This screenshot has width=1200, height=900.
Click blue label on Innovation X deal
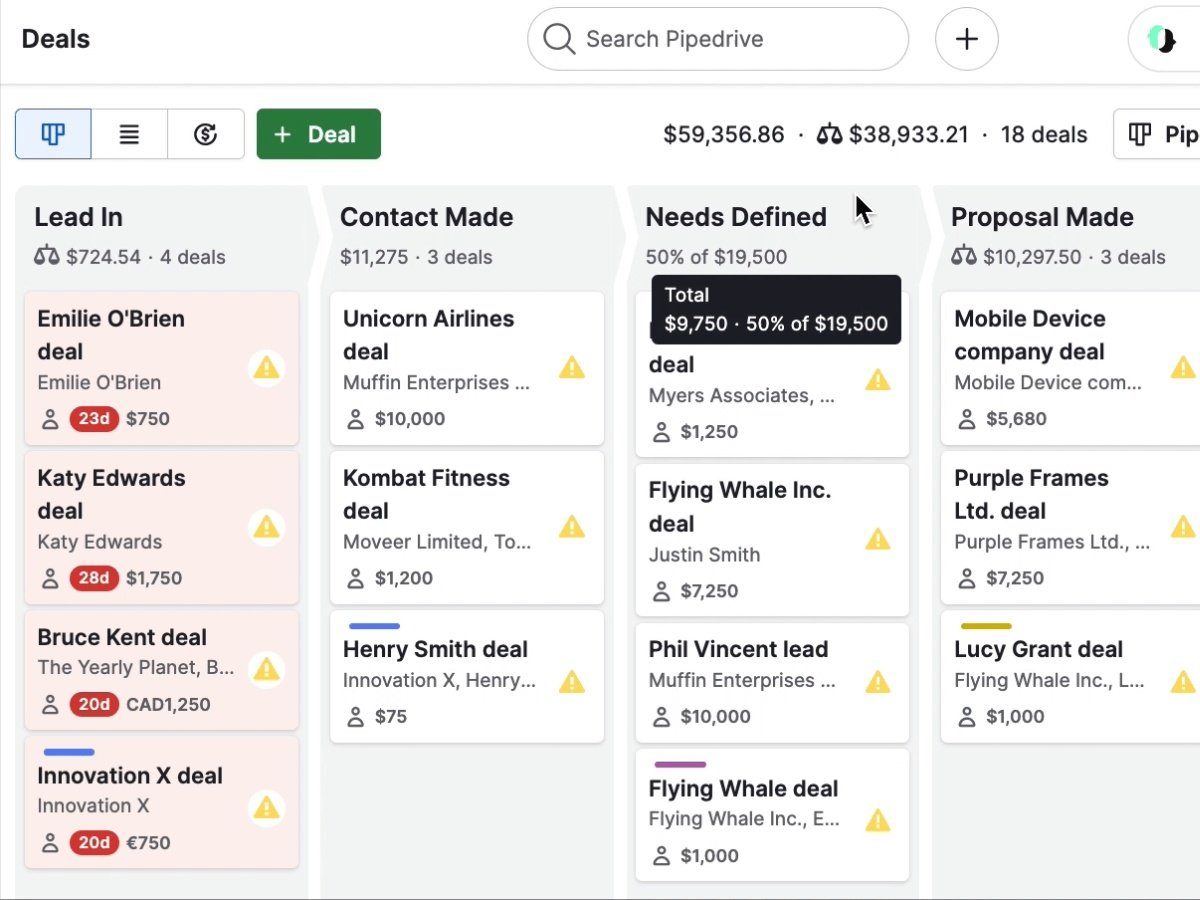69,752
